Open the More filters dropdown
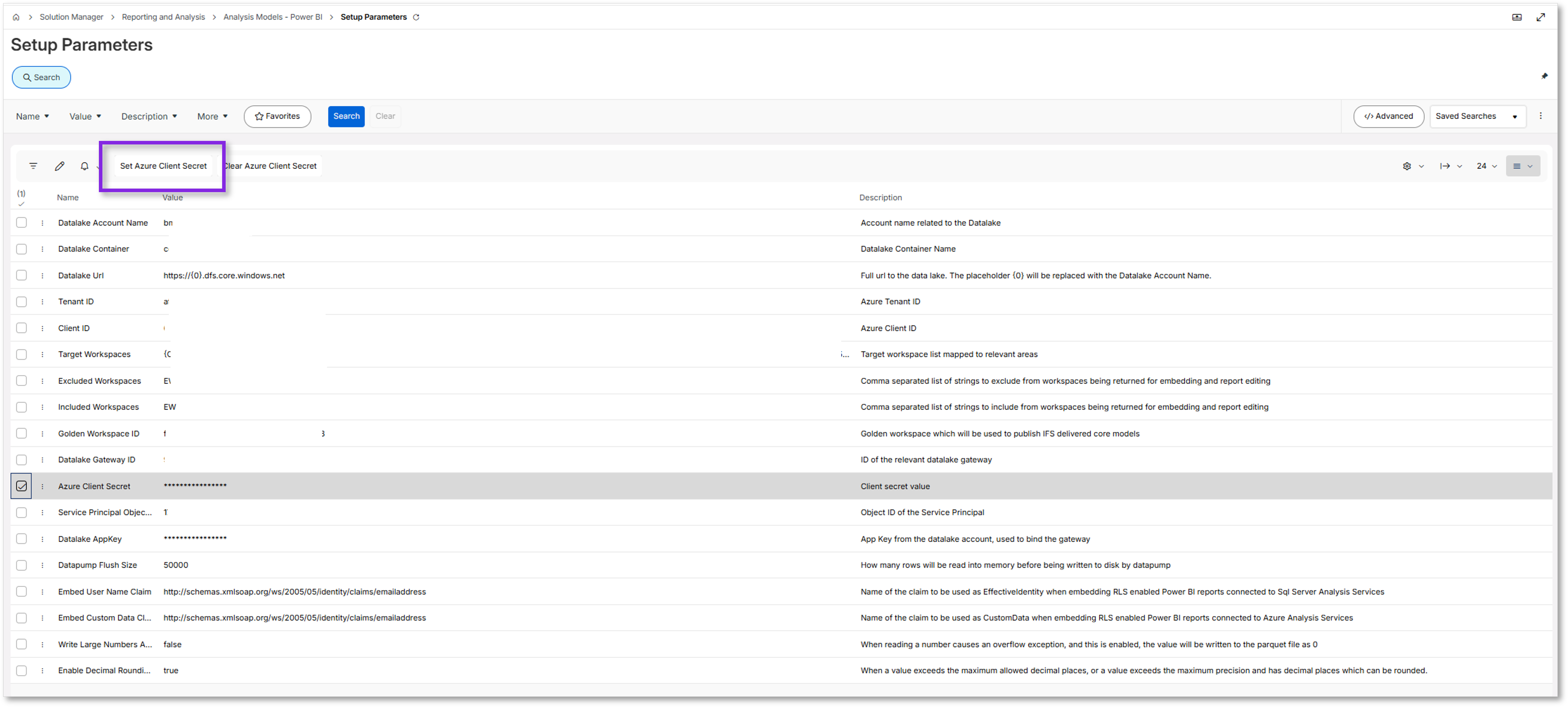 213,116
